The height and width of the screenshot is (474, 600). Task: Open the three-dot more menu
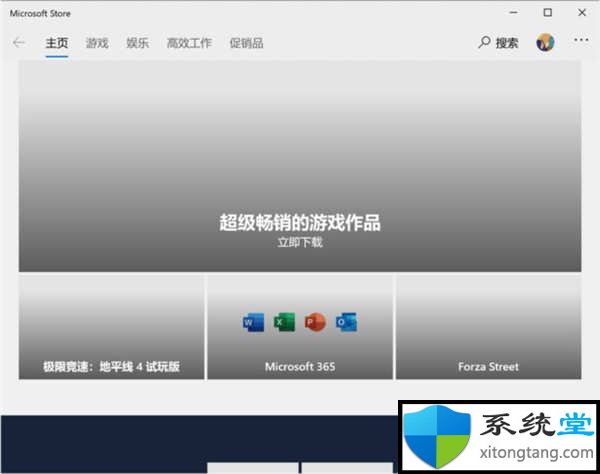[x=581, y=40]
